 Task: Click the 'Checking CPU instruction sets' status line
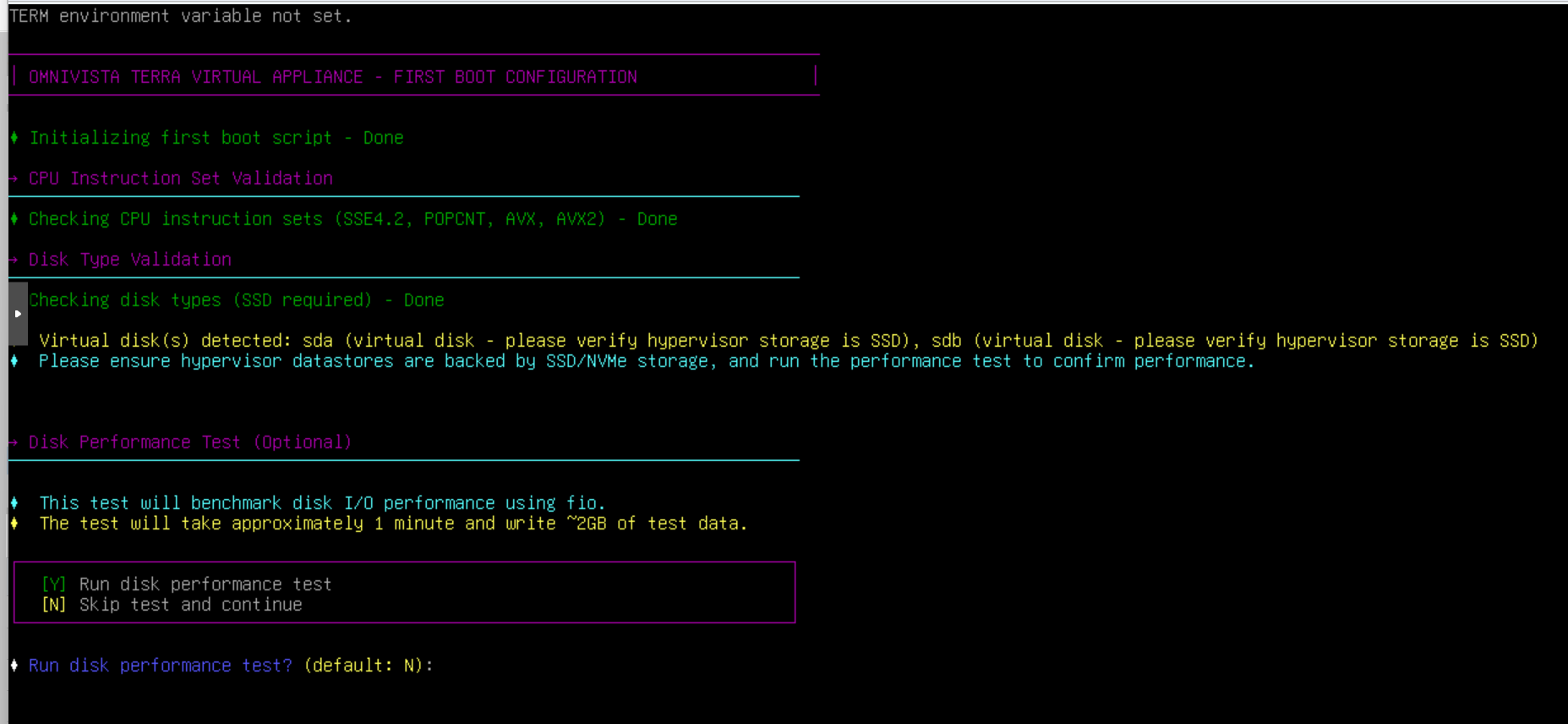coord(353,219)
